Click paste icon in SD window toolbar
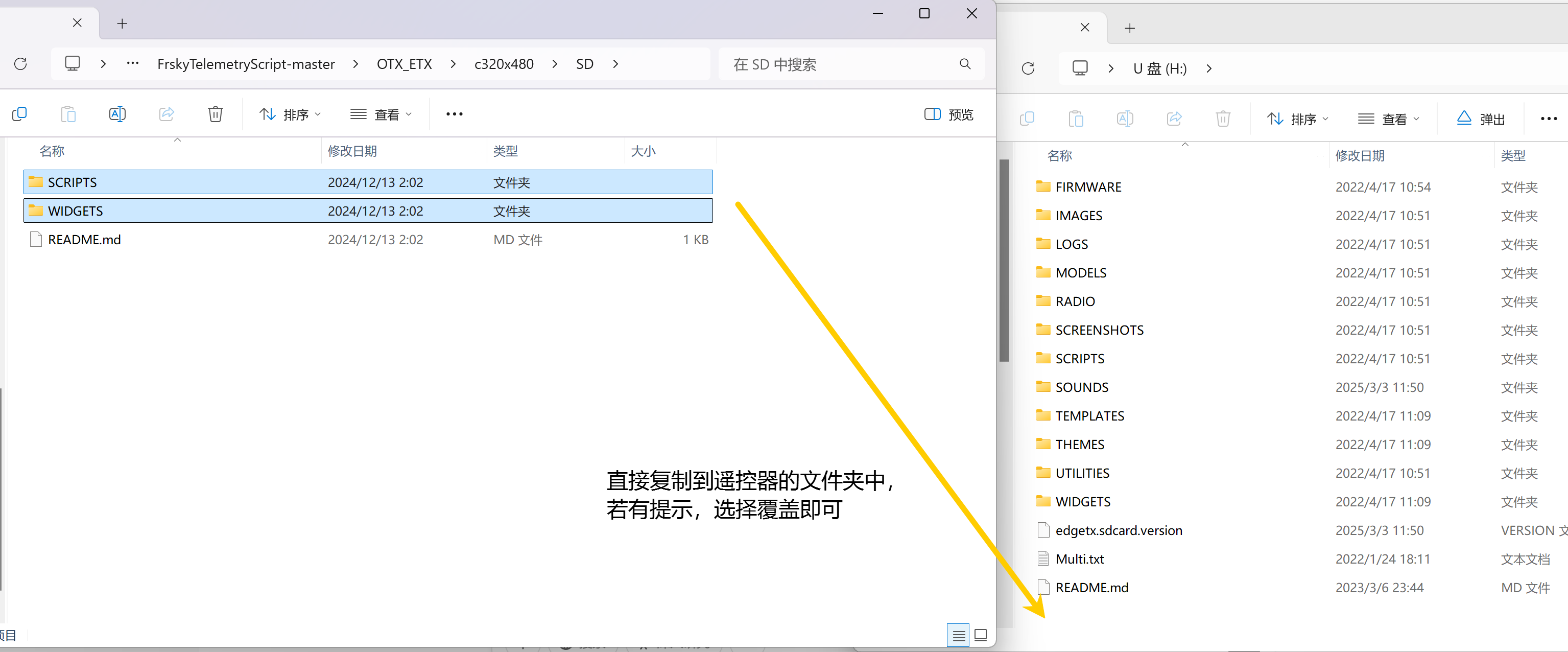Image resolution: width=1568 pixels, height=652 pixels. point(68,114)
